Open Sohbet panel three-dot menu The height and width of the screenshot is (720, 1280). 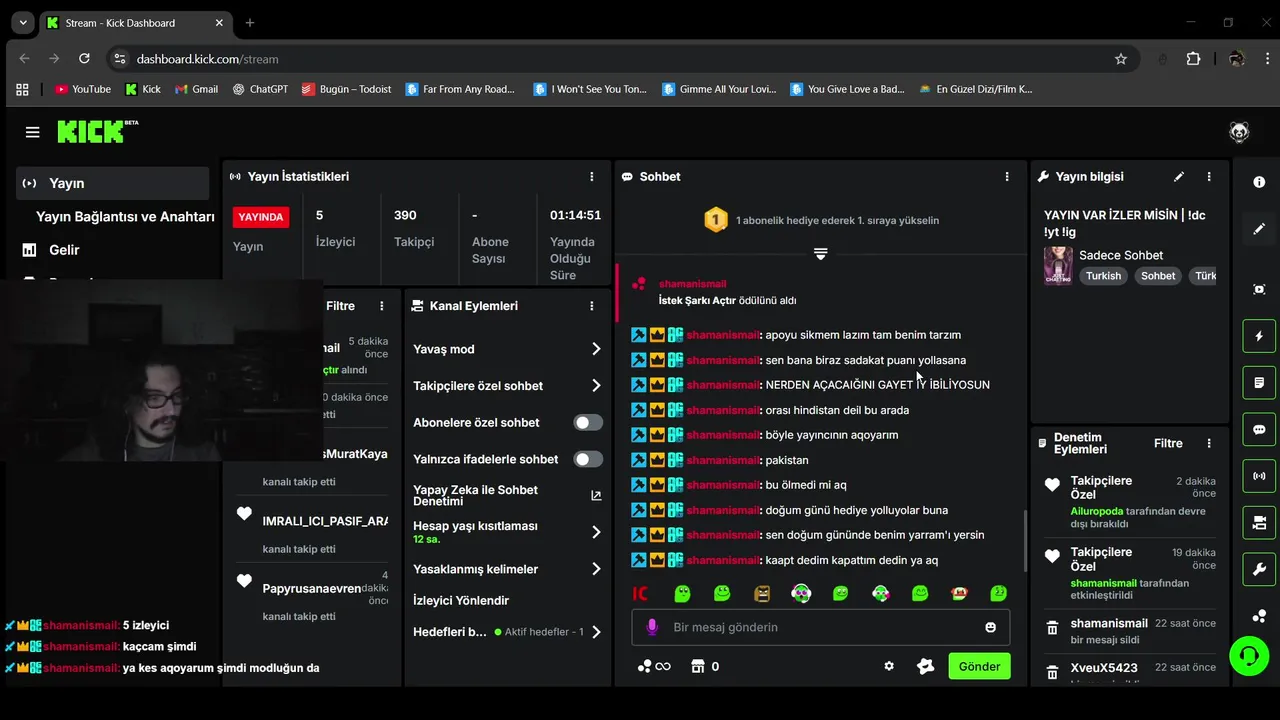(1007, 176)
